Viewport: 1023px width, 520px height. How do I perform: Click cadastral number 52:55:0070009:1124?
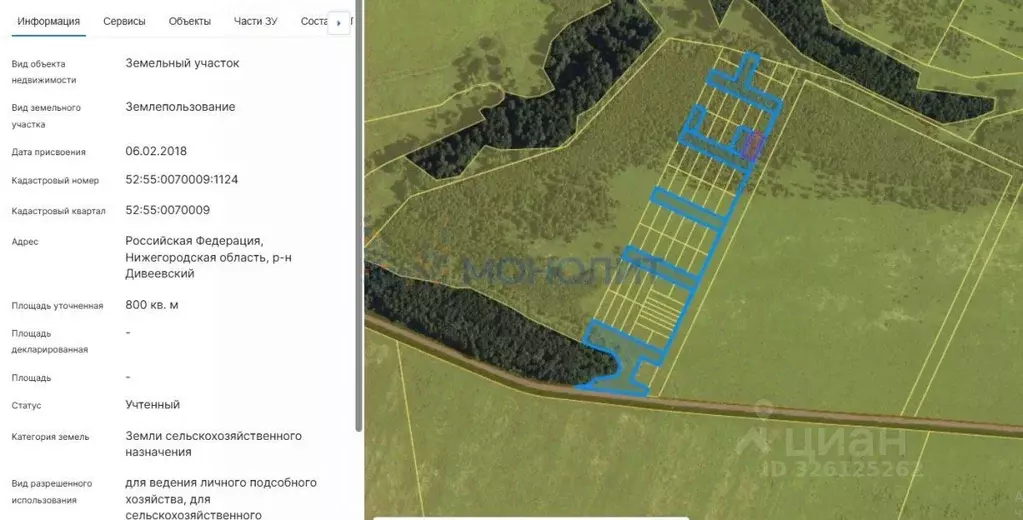tap(181, 180)
